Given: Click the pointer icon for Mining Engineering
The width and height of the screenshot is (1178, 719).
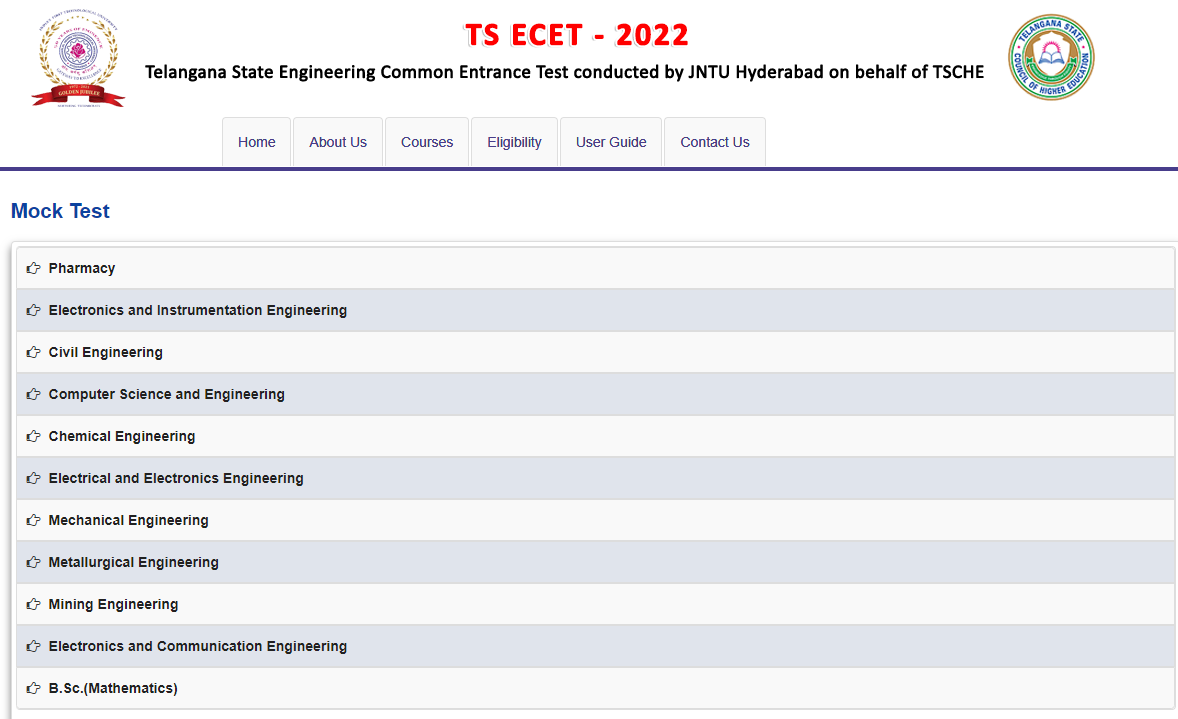Looking at the screenshot, I should point(32,603).
